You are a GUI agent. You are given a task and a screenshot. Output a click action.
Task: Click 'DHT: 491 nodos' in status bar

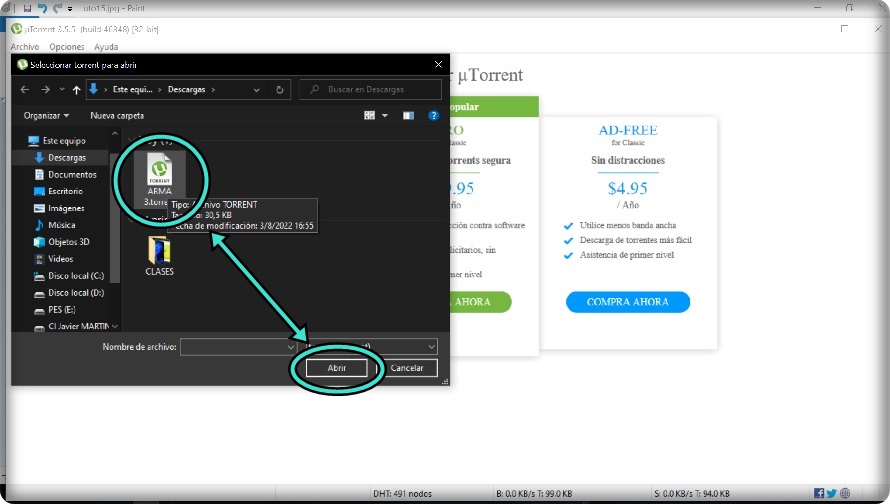pos(402,494)
